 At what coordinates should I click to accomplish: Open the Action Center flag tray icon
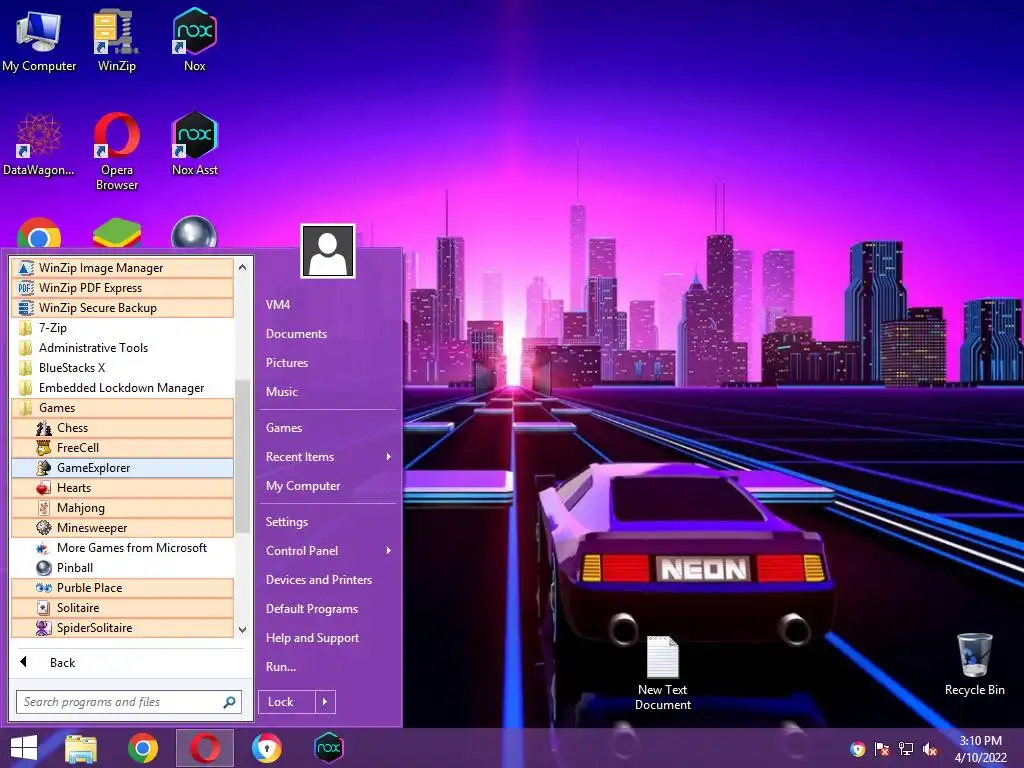882,749
